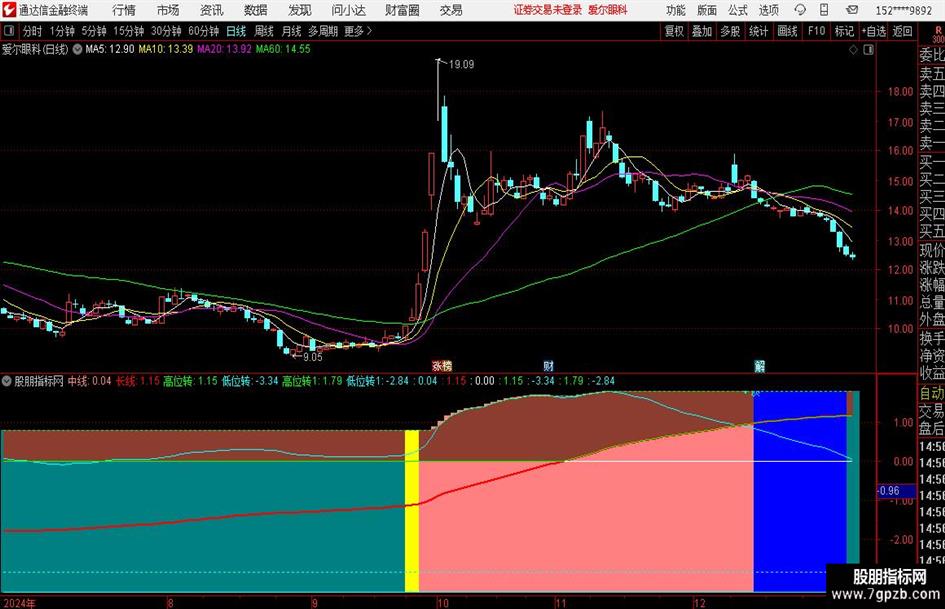Click the 9.05 low price label
The height and width of the screenshot is (609, 945).
click(x=313, y=357)
